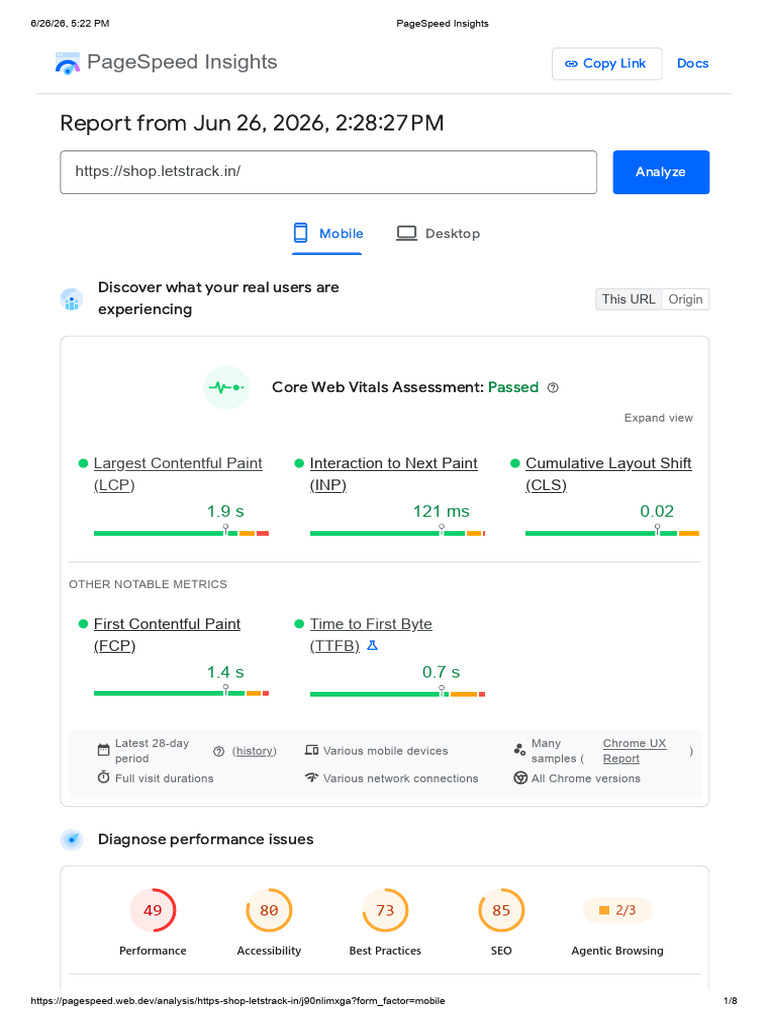Click the PageSpeed Insights logo icon

coord(67,63)
